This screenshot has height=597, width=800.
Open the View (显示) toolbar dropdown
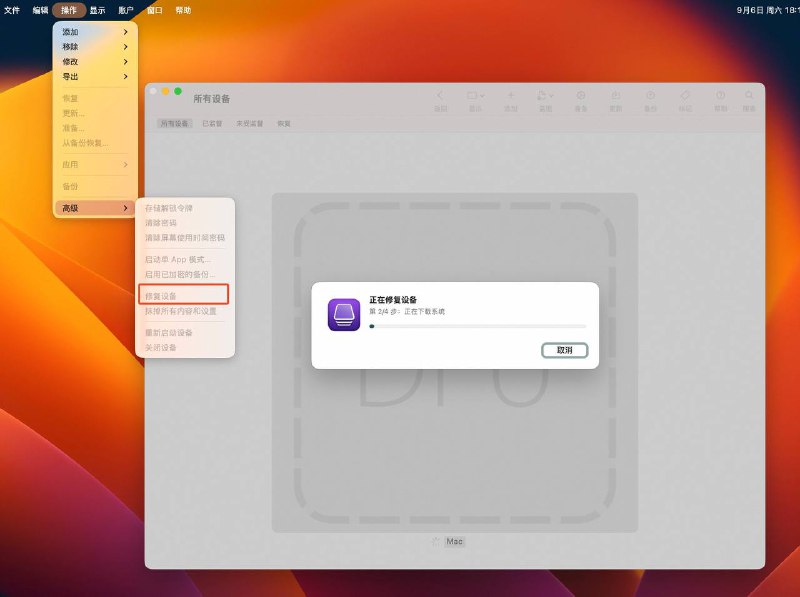coord(475,96)
